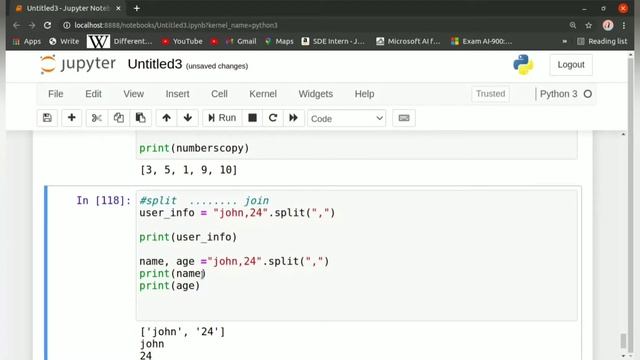Viewport: 640px width, 360px height.
Task: Open the Exam AI-900 bookmark
Action: coord(482,41)
